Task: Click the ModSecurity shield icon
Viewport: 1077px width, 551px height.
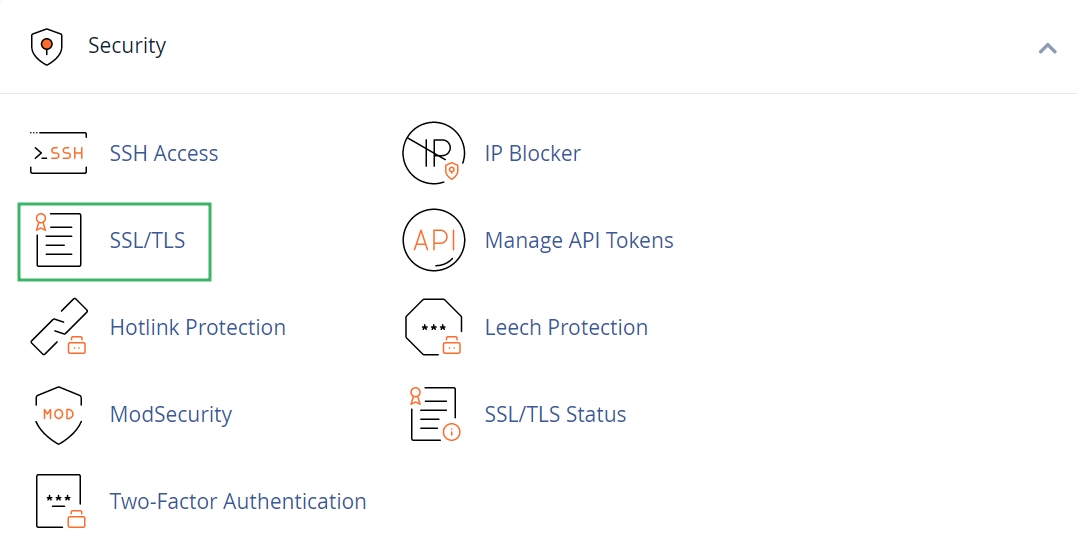Action: [x=58, y=415]
